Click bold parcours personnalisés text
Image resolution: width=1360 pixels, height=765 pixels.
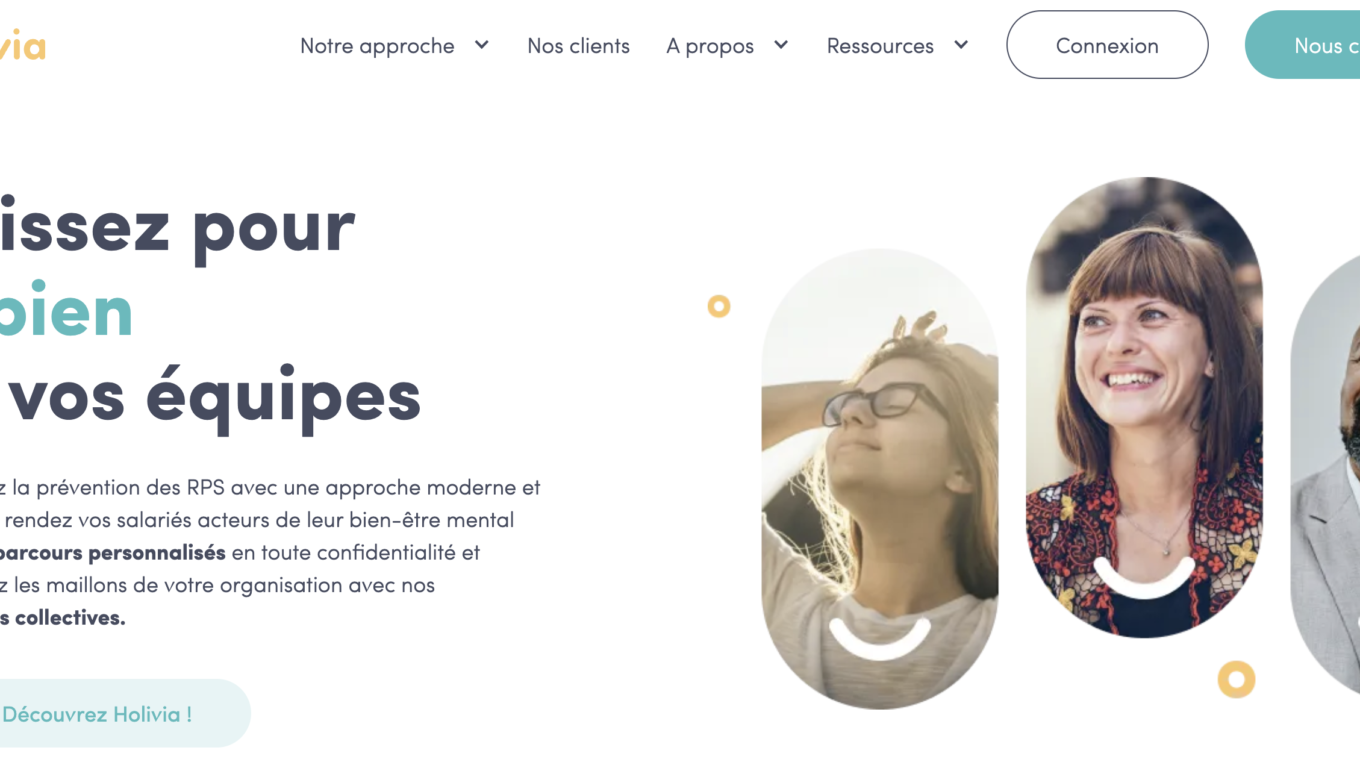click(113, 553)
